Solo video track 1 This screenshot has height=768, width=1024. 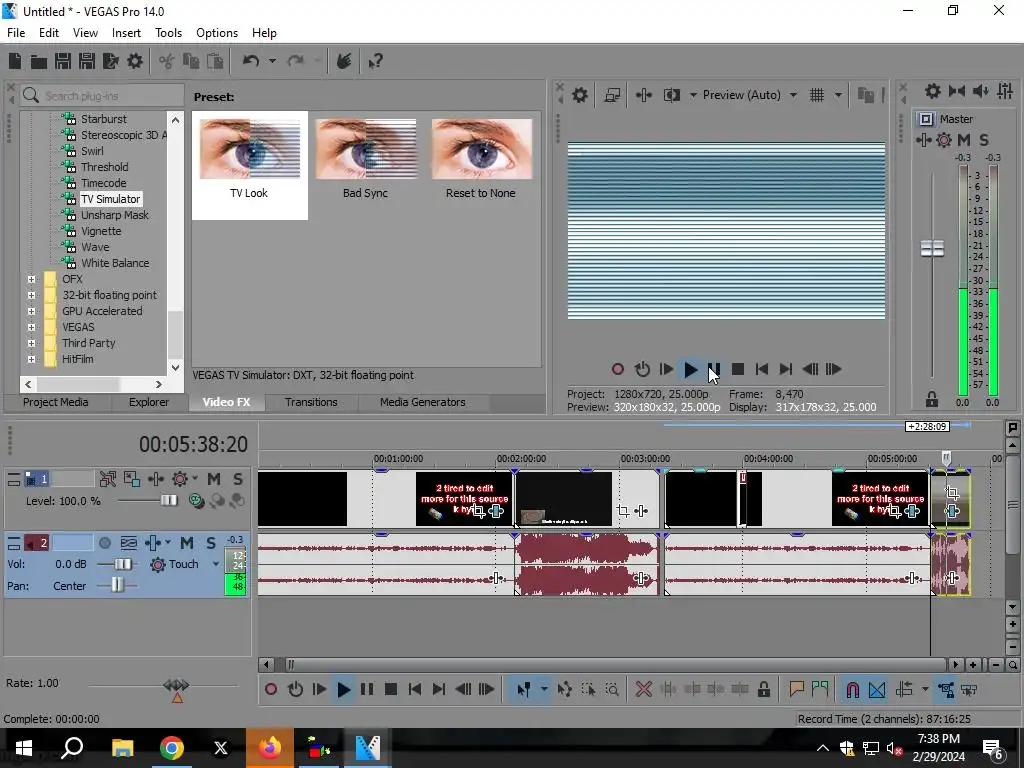point(238,479)
